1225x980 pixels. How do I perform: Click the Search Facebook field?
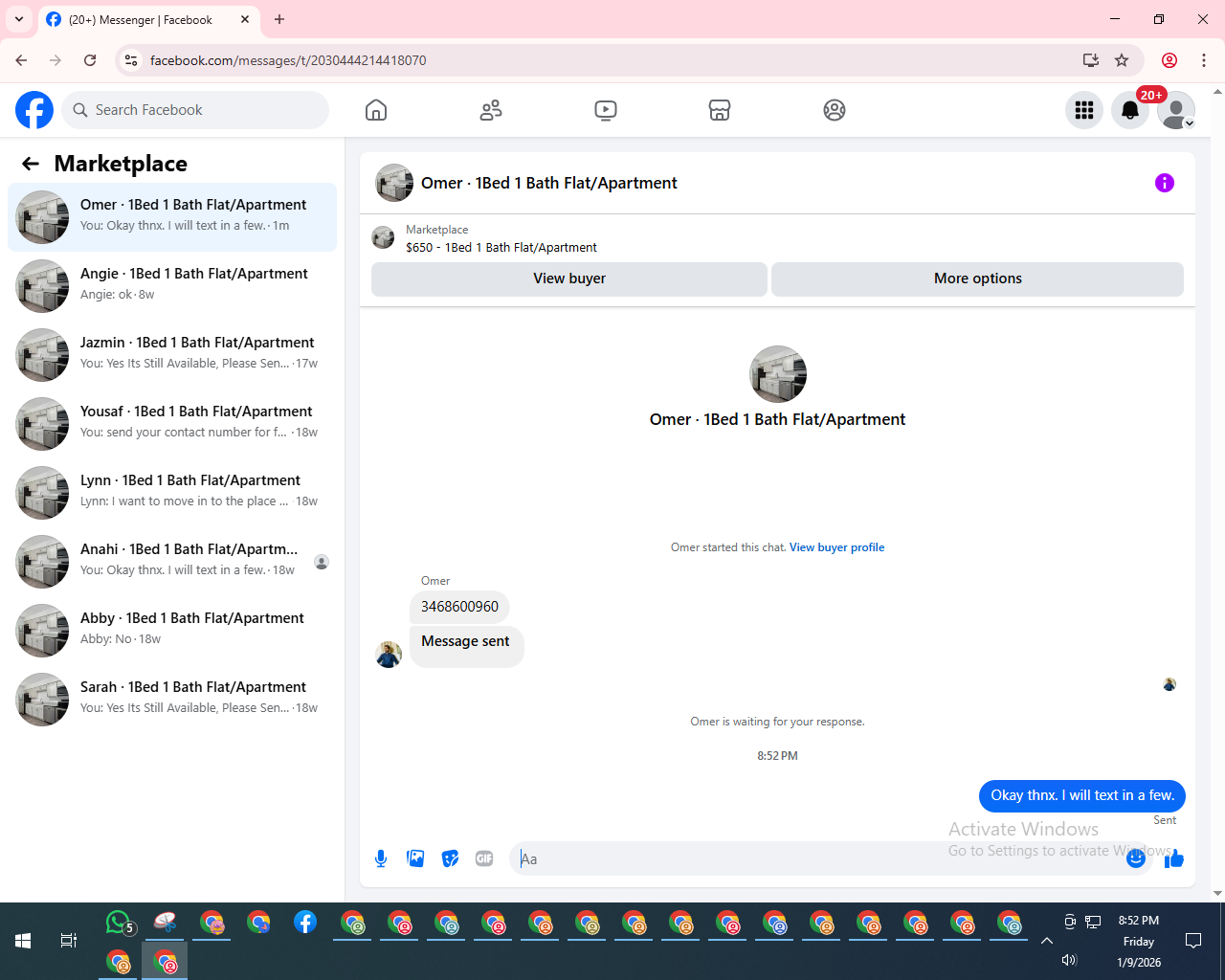(195, 110)
